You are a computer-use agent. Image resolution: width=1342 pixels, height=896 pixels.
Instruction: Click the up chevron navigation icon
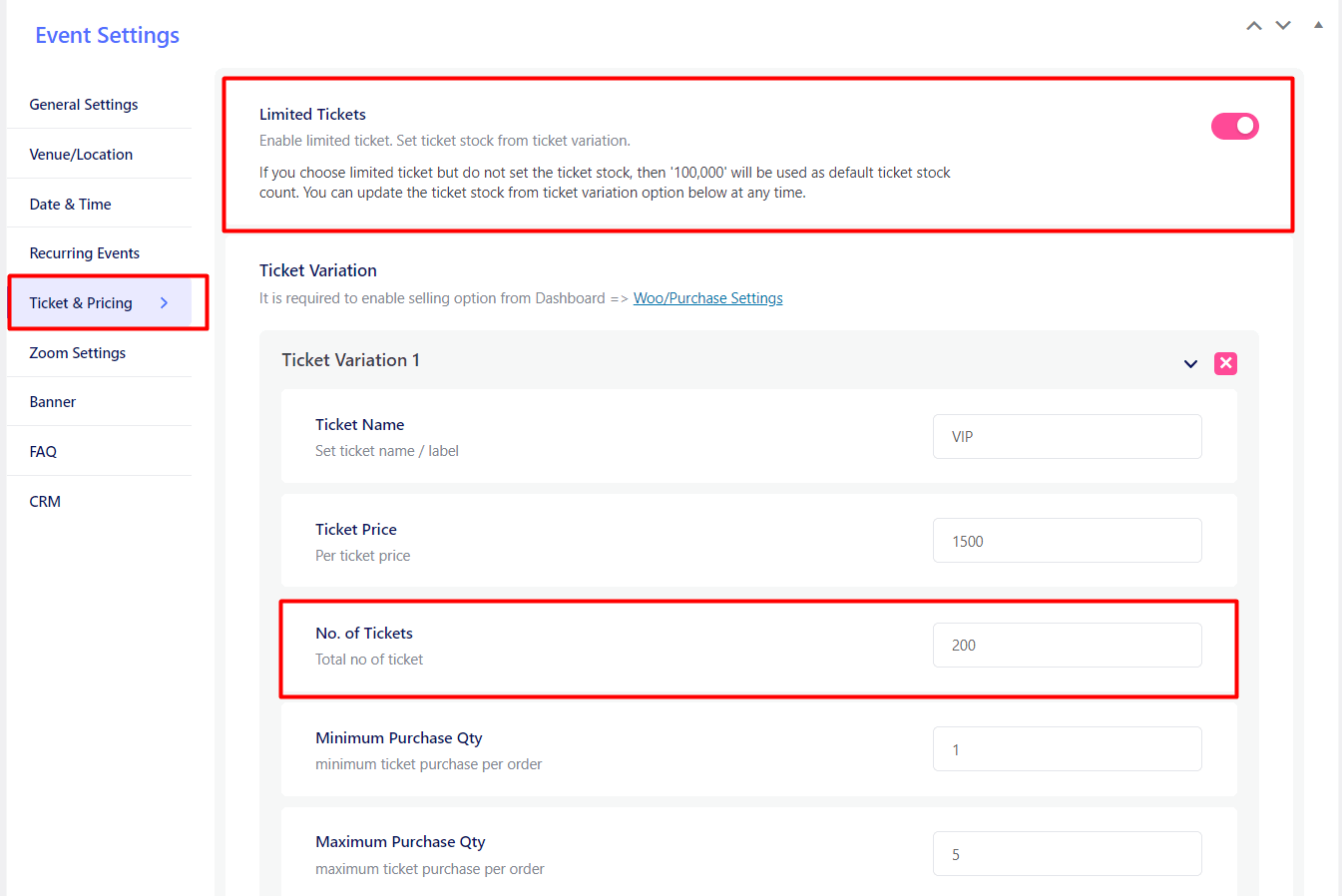point(1254,25)
